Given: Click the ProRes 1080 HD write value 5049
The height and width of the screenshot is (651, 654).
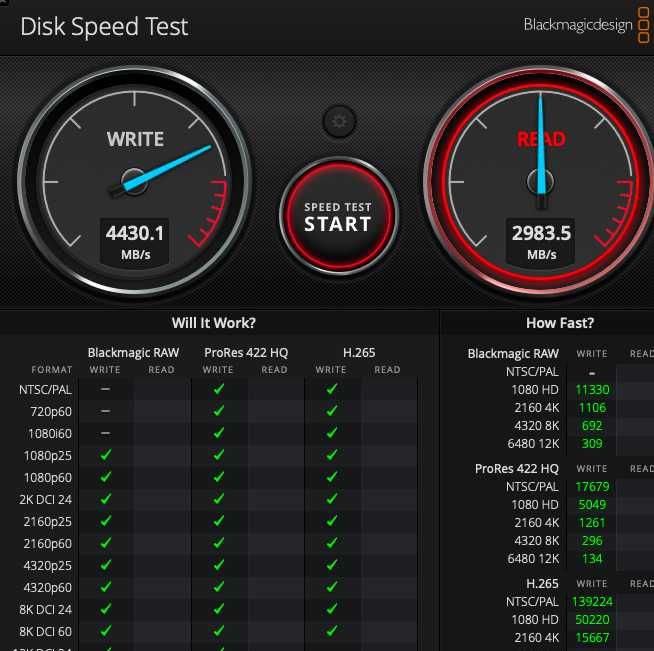Looking at the screenshot, I should point(592,505).
